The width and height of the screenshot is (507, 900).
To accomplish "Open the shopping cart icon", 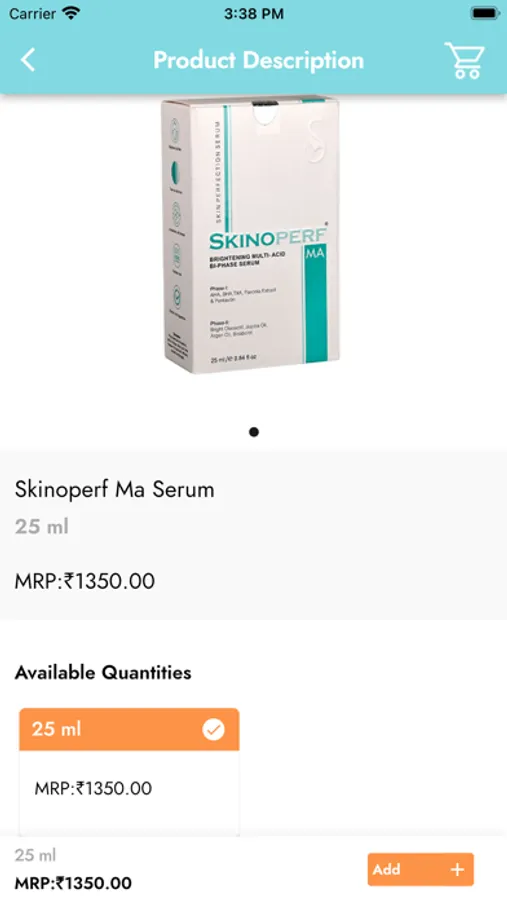I will pos(465,60).
